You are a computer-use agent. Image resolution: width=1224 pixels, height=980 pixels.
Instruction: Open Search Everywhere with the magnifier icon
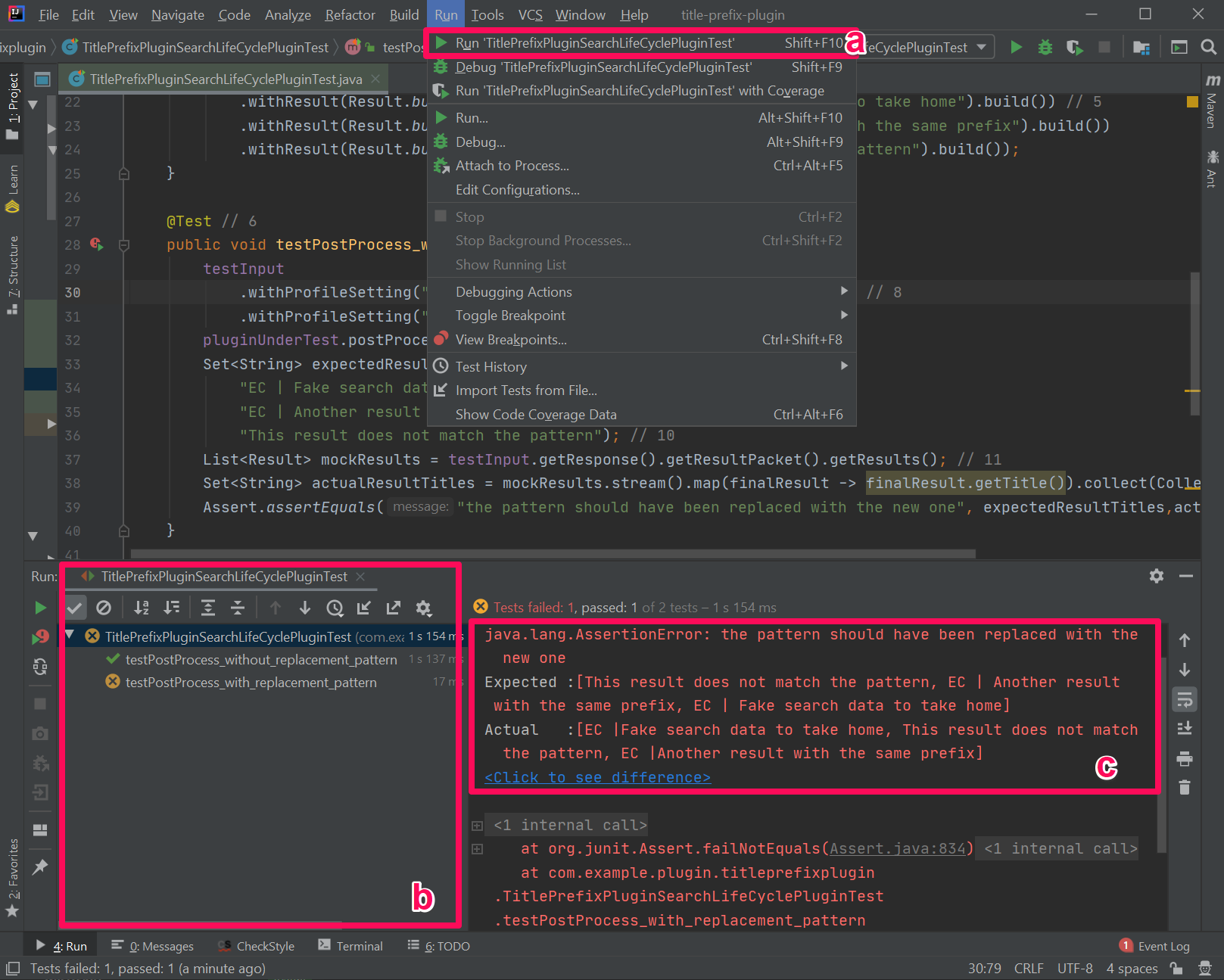[x=1207, y=46]
